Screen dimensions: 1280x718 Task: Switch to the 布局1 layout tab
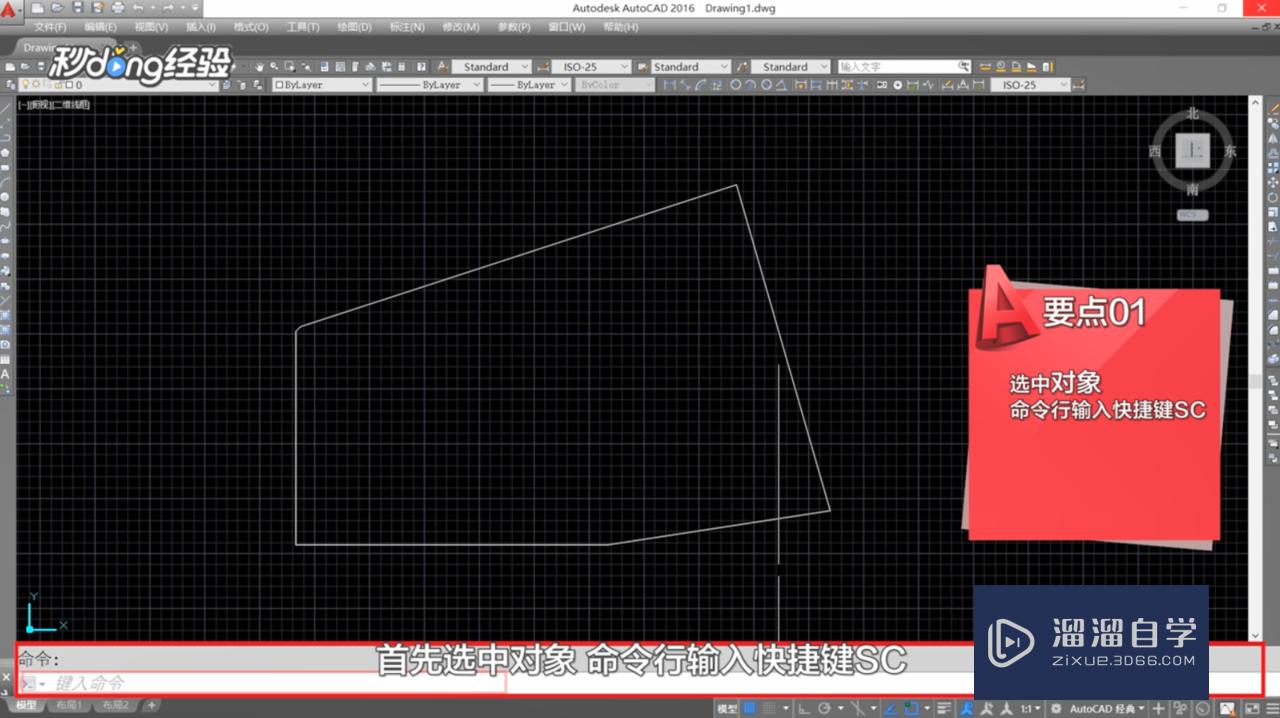[68, 705]
